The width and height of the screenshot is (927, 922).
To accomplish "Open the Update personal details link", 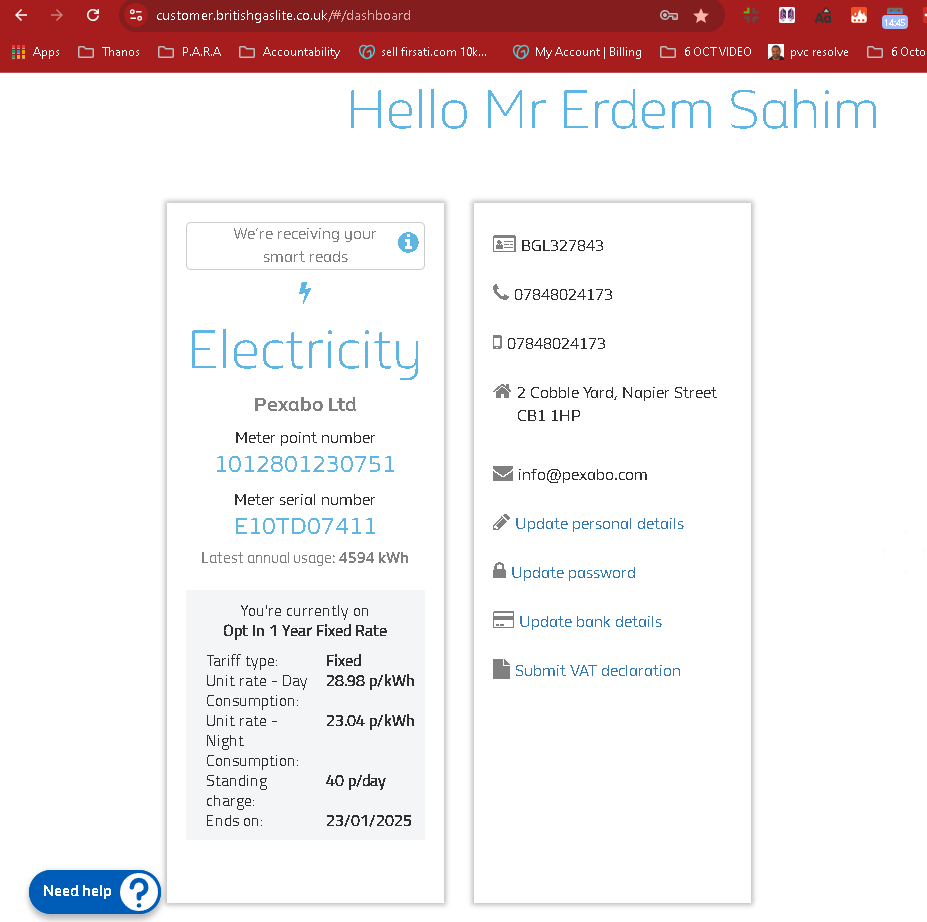I will click(599, 524).
